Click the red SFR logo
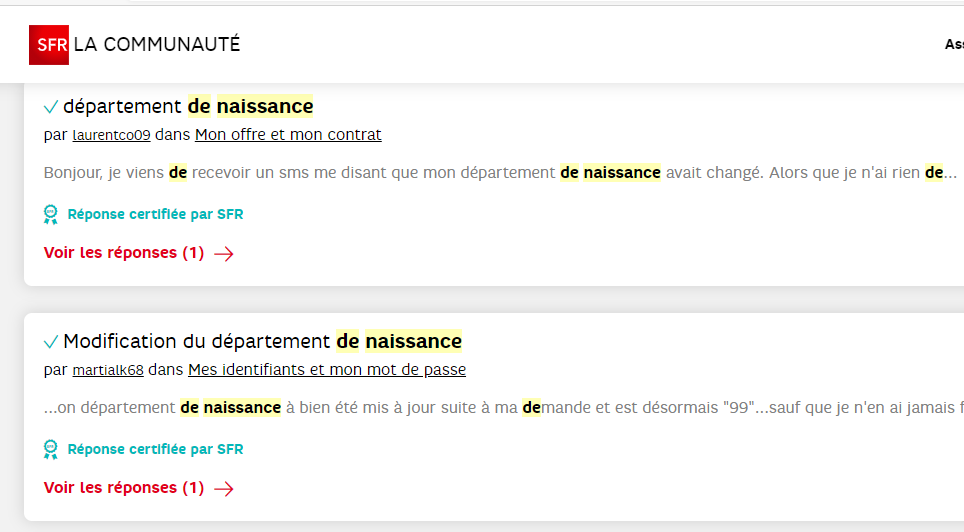 (49, 44)
